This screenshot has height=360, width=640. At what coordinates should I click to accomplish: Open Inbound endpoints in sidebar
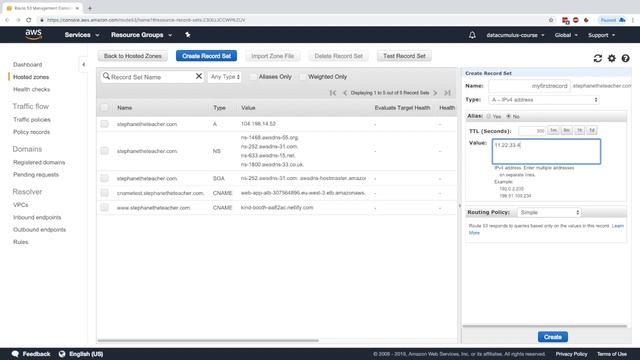tap(37, 217)
